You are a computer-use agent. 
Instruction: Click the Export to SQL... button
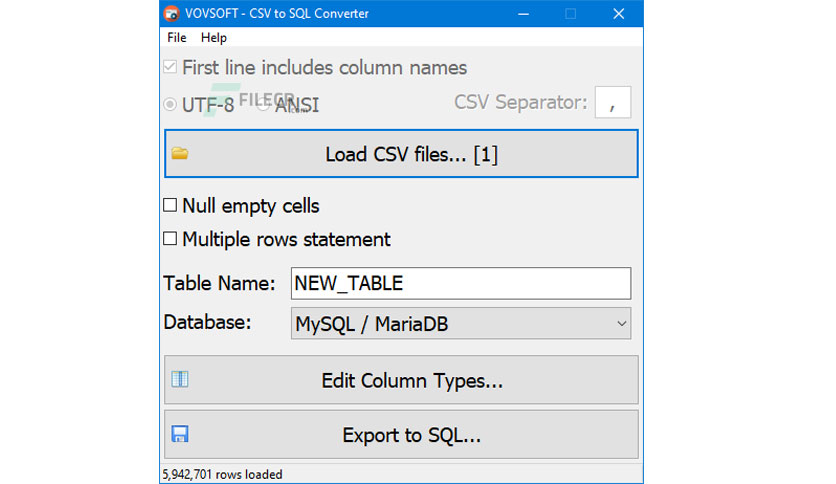[401, 434]
